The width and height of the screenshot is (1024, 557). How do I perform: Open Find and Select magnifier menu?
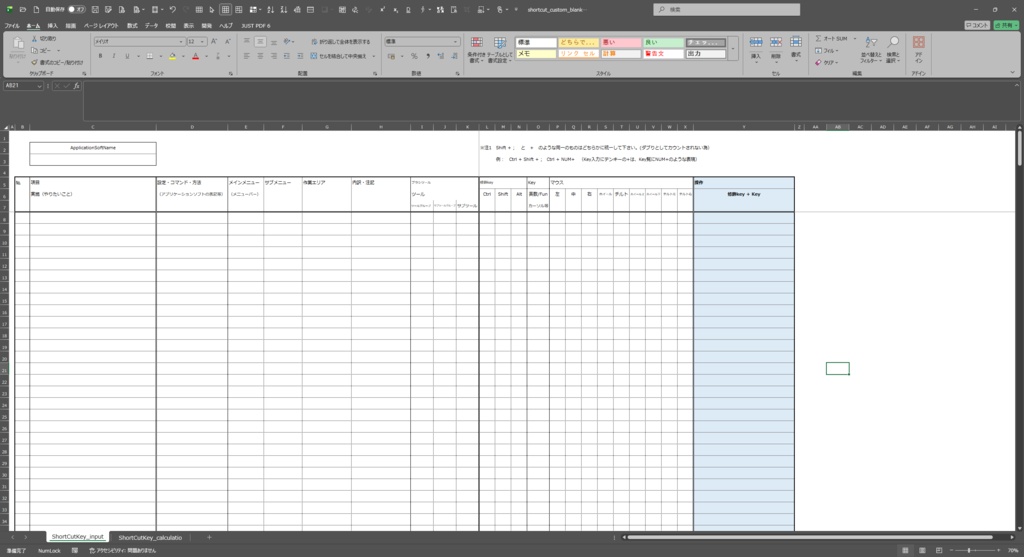point(893,50)
